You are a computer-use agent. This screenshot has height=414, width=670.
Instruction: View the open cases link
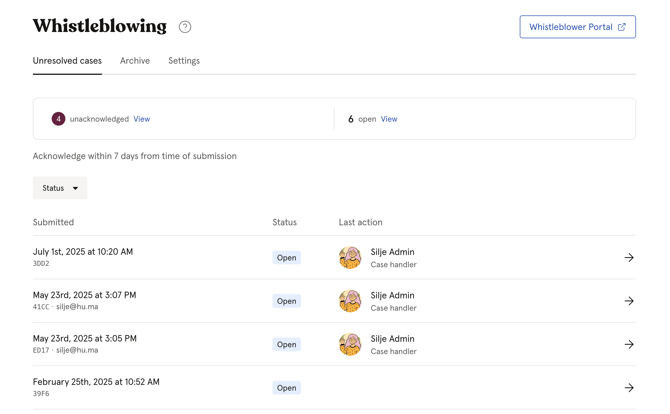389,119
